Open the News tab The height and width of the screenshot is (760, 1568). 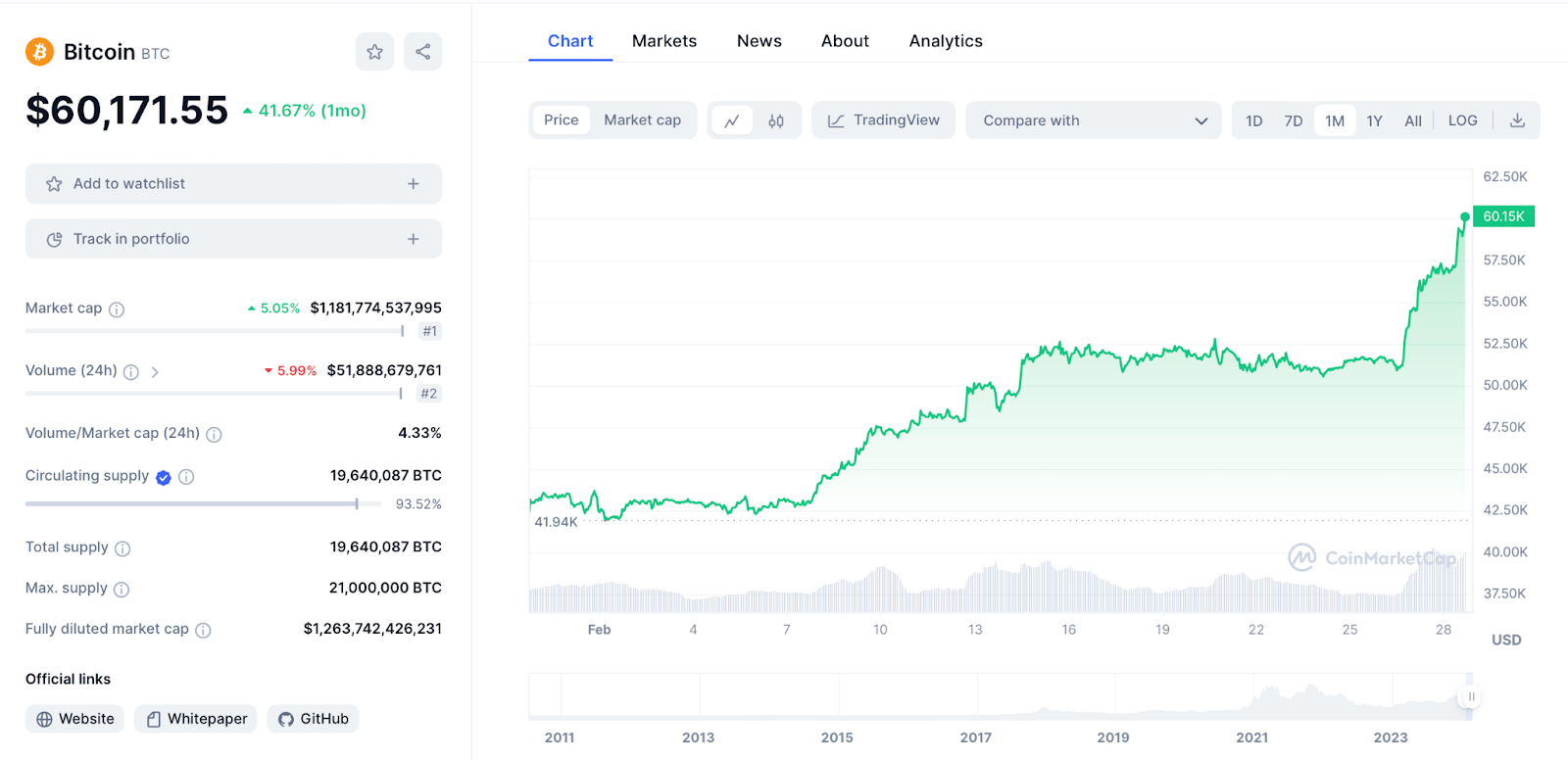(759, 41)
